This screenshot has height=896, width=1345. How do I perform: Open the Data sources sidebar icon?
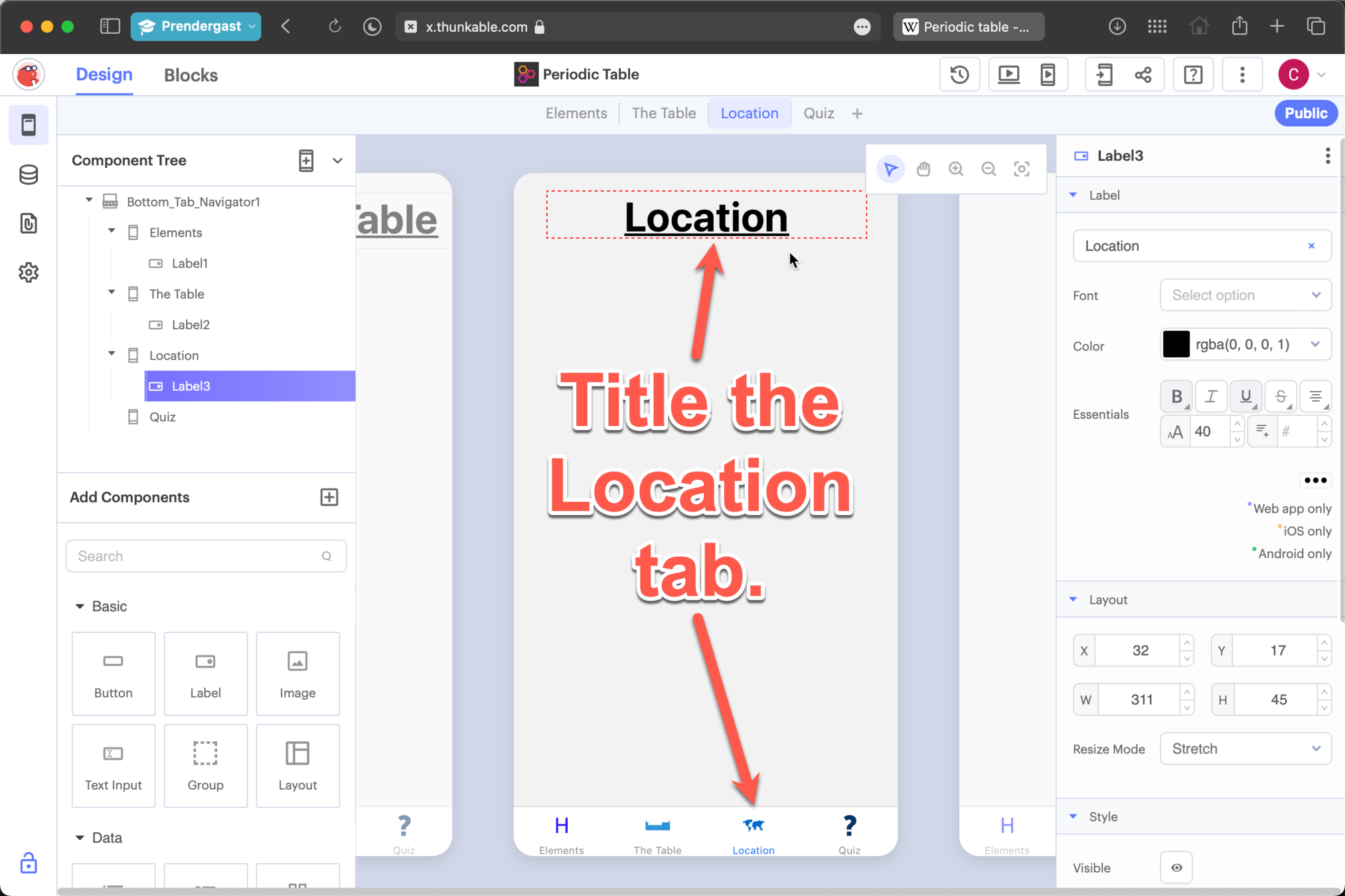tap(29, 175)
